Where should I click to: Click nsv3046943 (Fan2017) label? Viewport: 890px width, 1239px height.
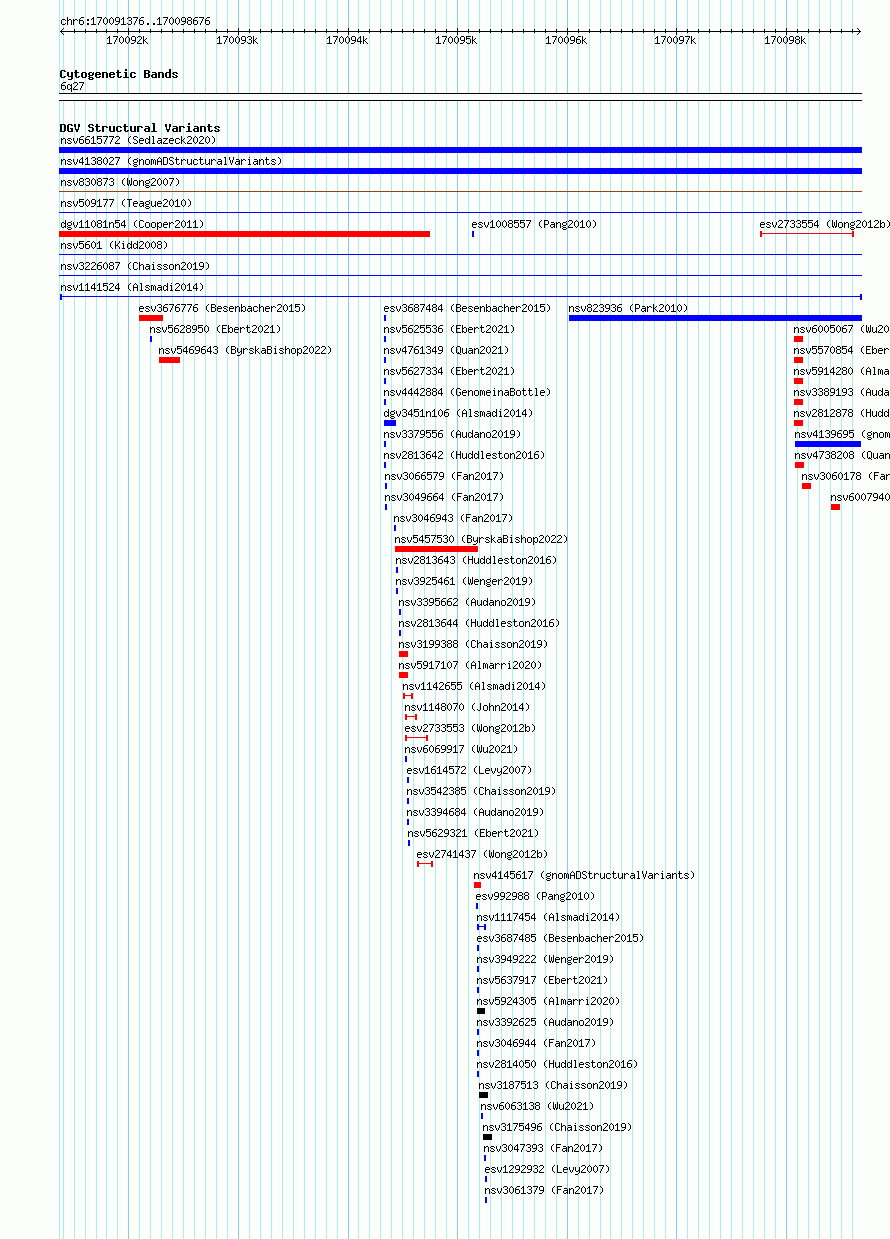[453, 518]
